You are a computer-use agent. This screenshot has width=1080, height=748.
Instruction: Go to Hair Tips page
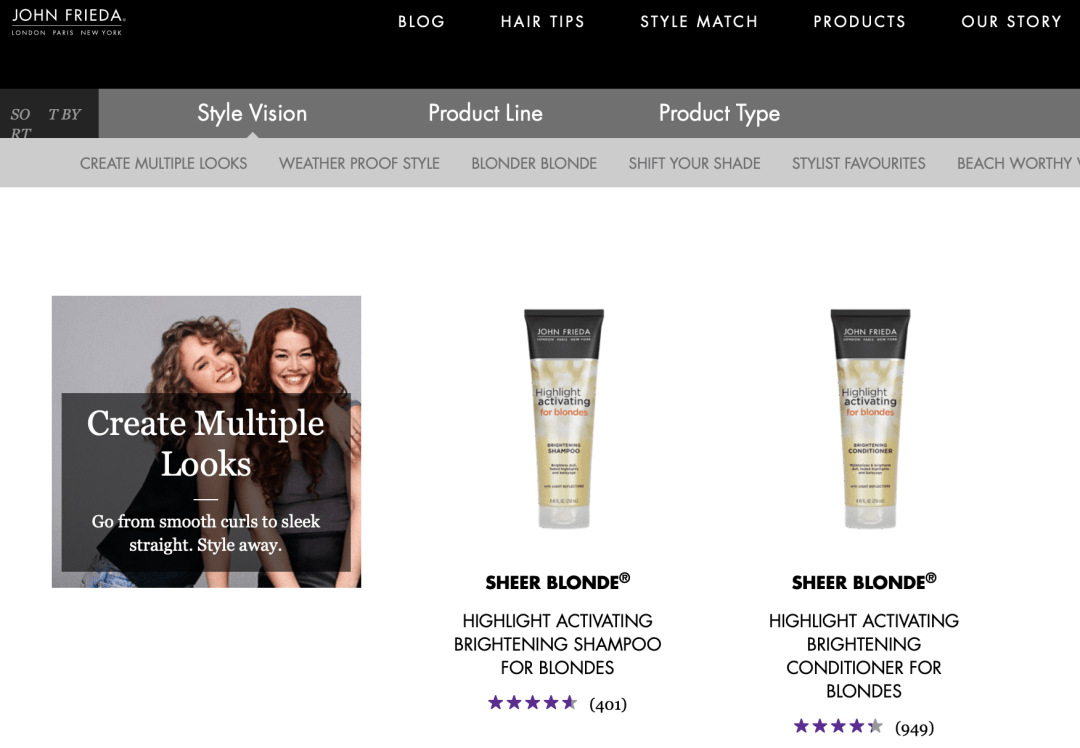542,22
